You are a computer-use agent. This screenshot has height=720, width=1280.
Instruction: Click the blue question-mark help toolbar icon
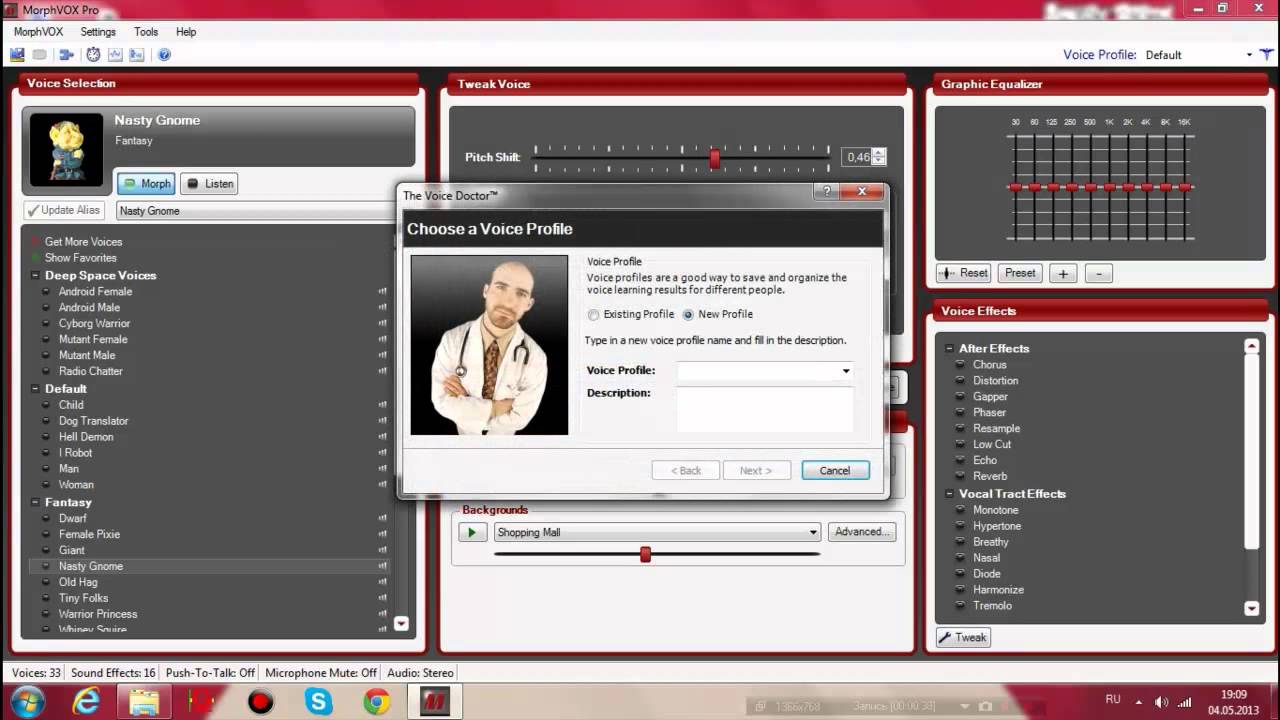click(x=164, y=55)
